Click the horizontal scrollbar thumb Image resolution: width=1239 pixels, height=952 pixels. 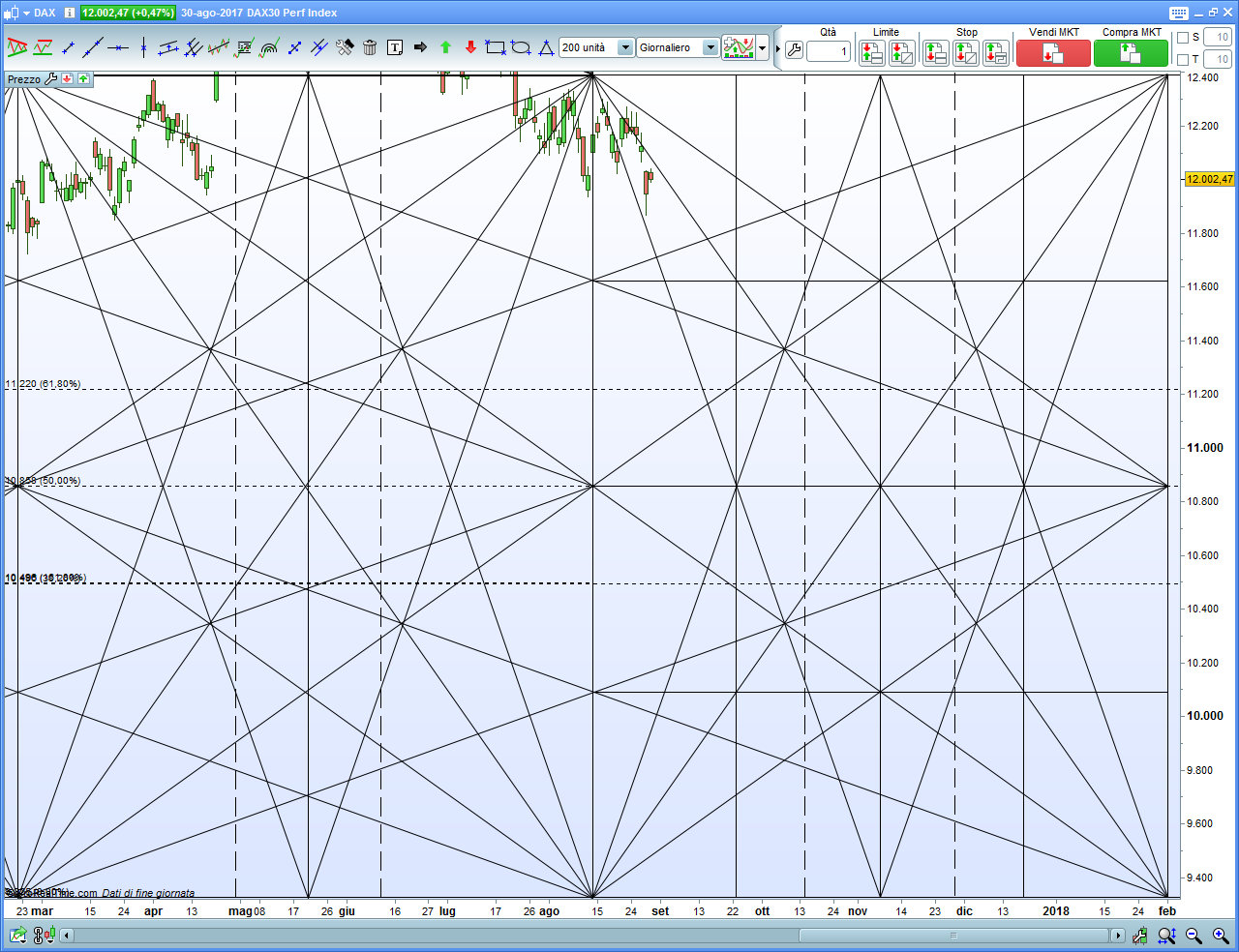coord(953,936)
